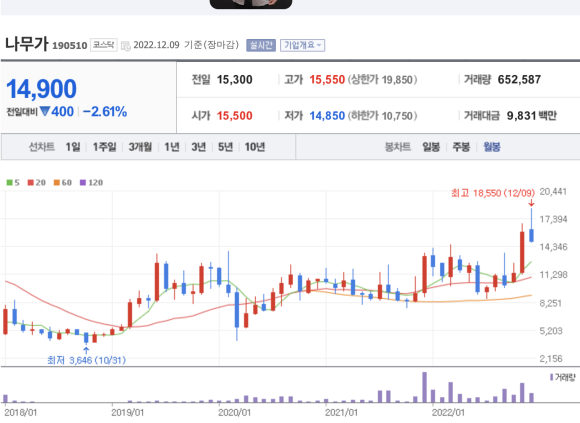Click the 14,346 y-axis price label

553,247
